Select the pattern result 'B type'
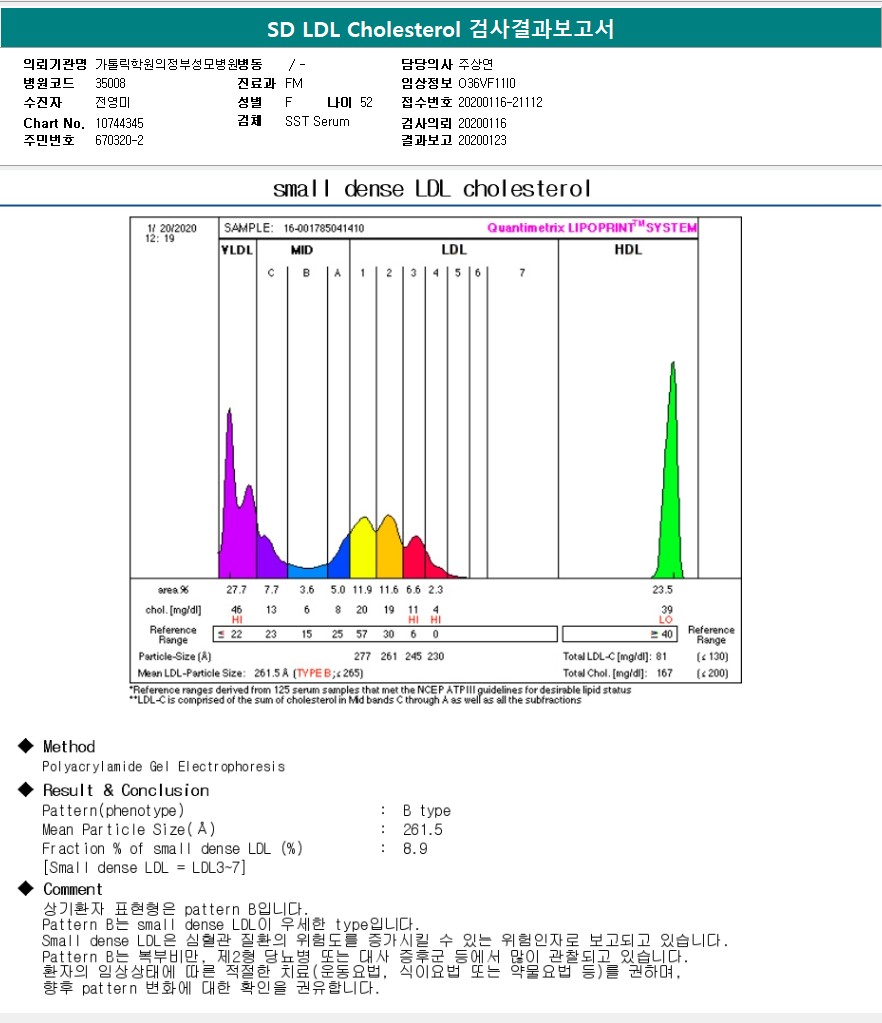Image resolution: width=882 pixels, height=1023 pixels. [427, 810]
